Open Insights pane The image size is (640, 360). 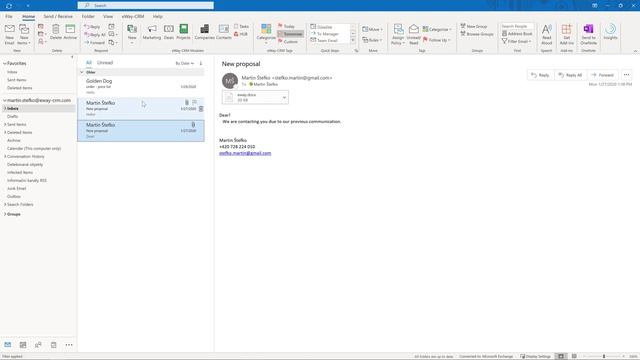coord(610,32)
